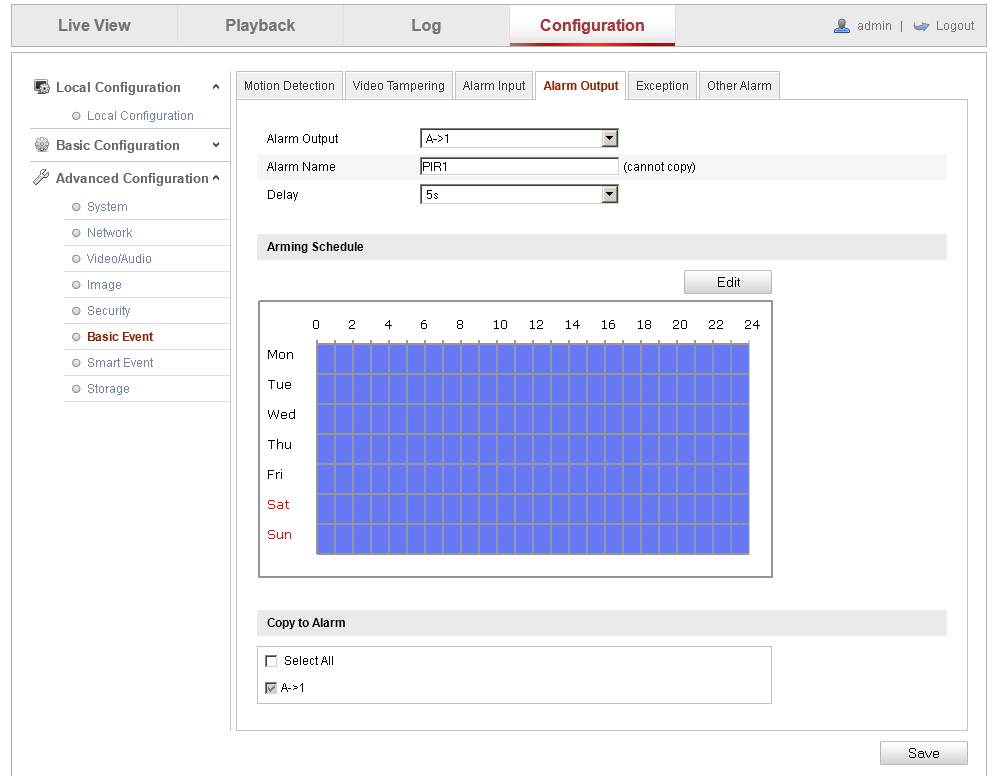
Task: Click the Monday row in arming schedule
Action: (x=532, y=358)
